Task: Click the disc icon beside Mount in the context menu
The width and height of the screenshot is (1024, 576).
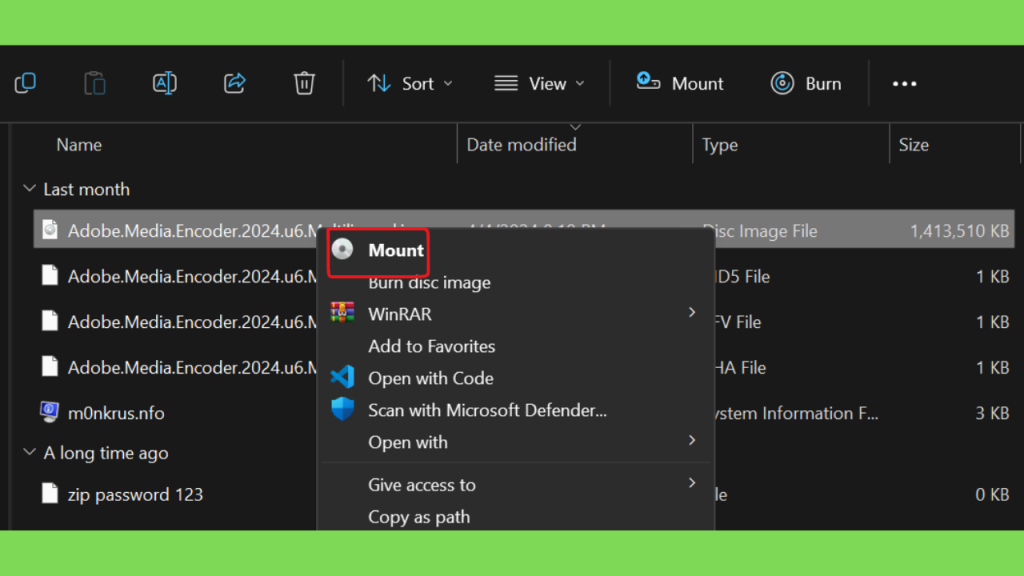Action: (x=342, y=249)
